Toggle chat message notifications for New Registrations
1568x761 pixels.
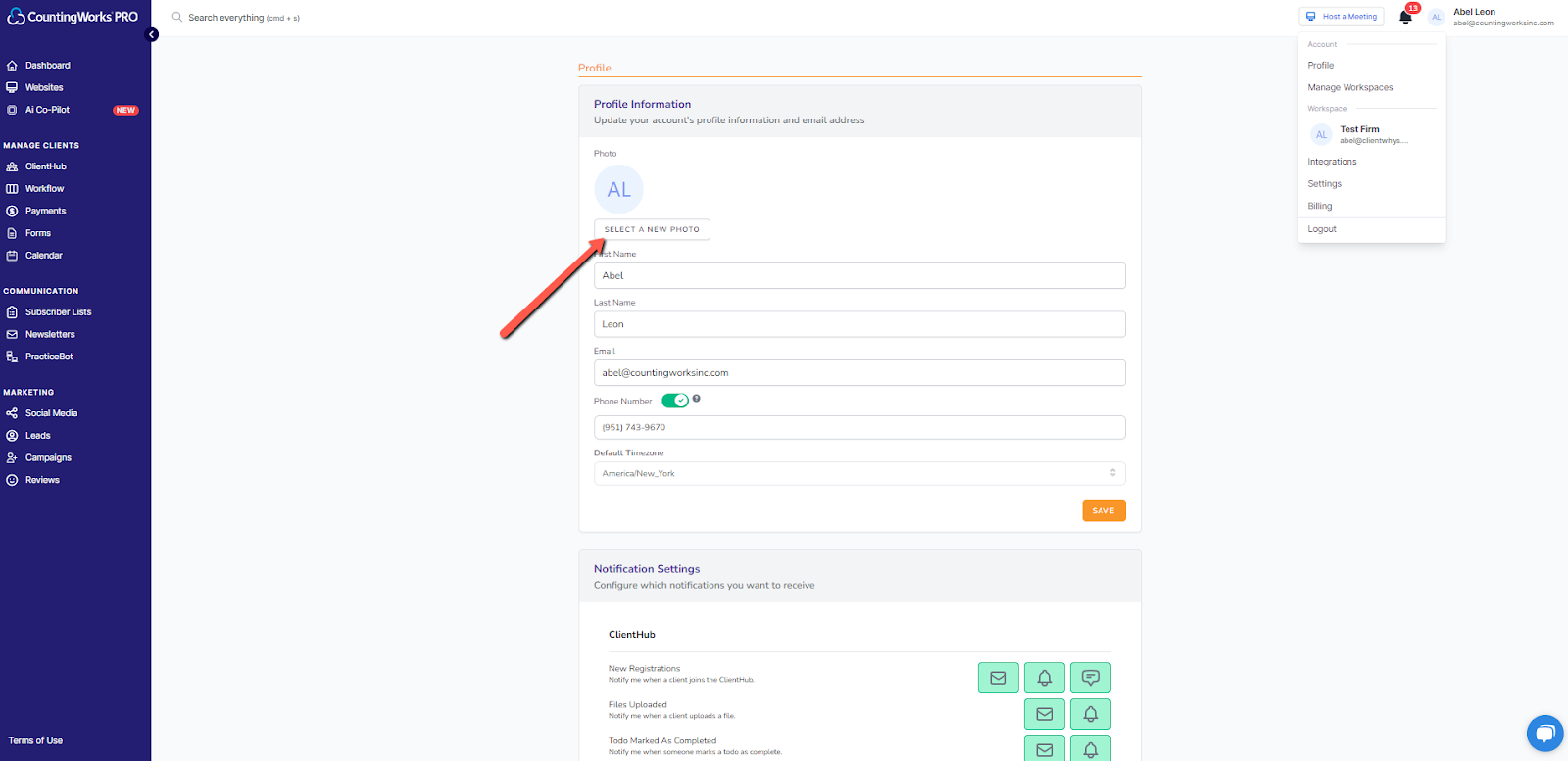(1091, 678)
